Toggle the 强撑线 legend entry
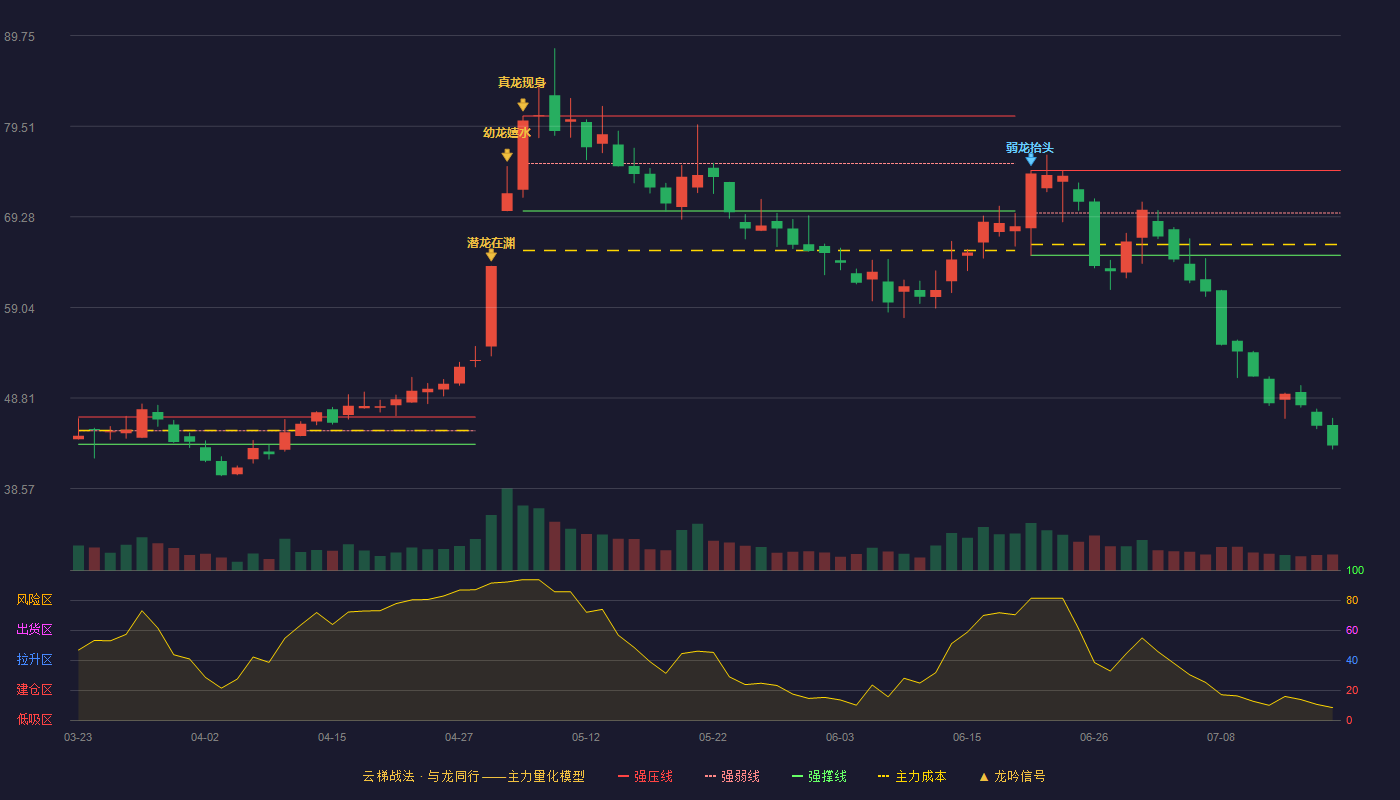The width and height of the screenshot is (1400, 800). pyautogui.click(x=819, y=776)
